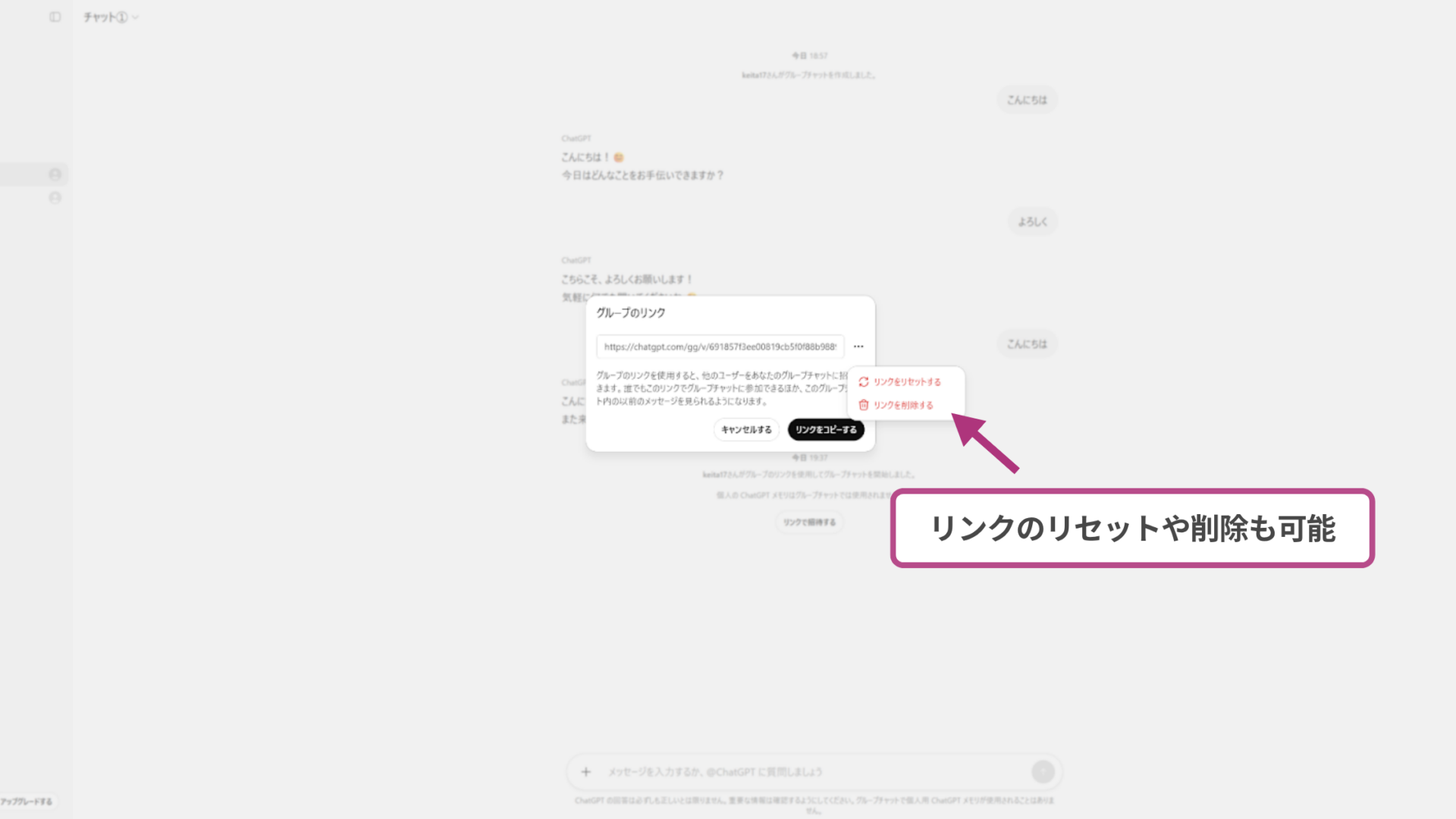Click the よろしく message bubble

(1033, 221)
